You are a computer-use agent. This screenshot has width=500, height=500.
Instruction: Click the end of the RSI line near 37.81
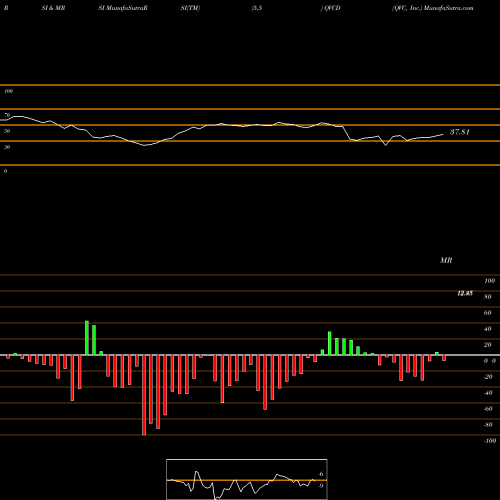coord(443,134)
